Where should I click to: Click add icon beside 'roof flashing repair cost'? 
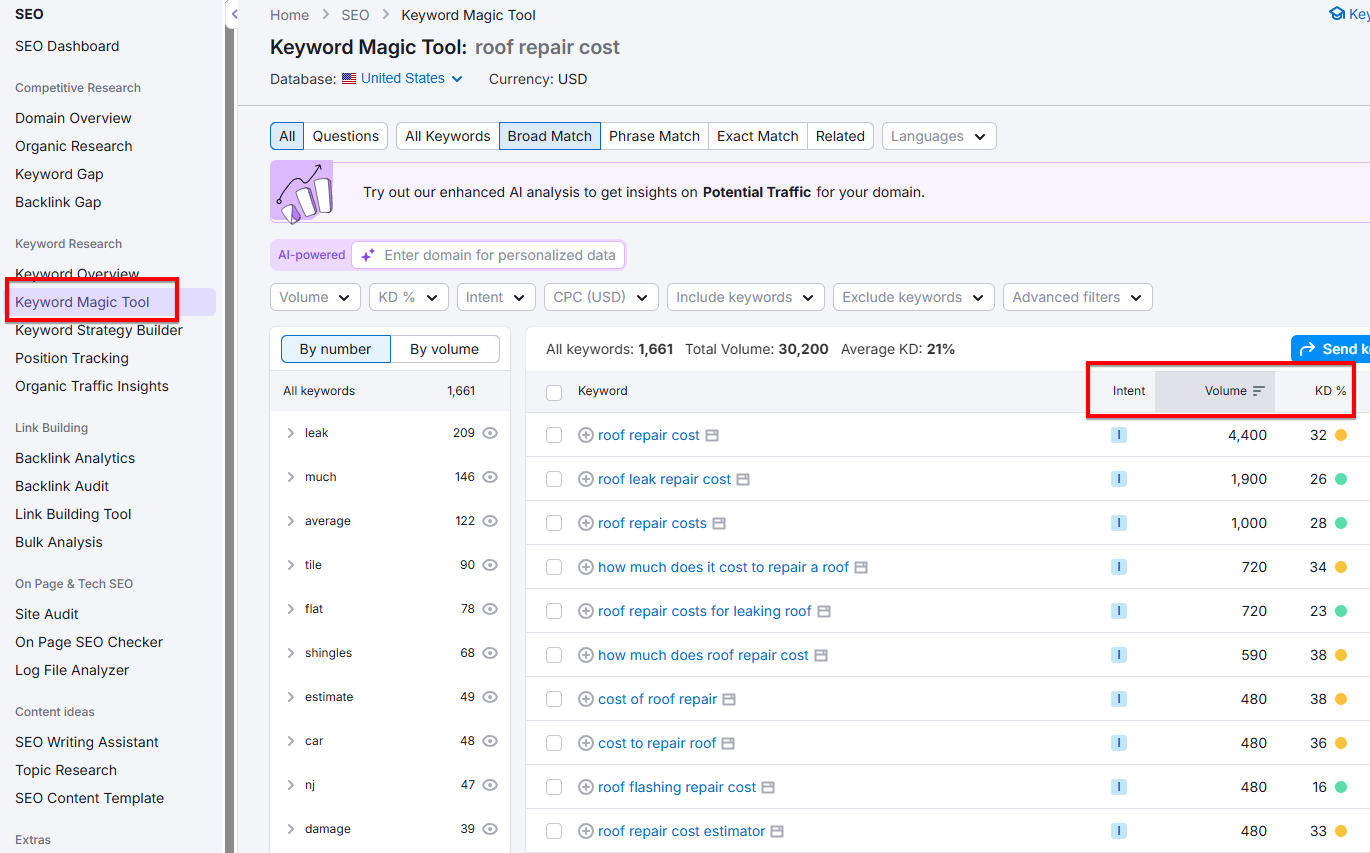(x=586, y=787)
